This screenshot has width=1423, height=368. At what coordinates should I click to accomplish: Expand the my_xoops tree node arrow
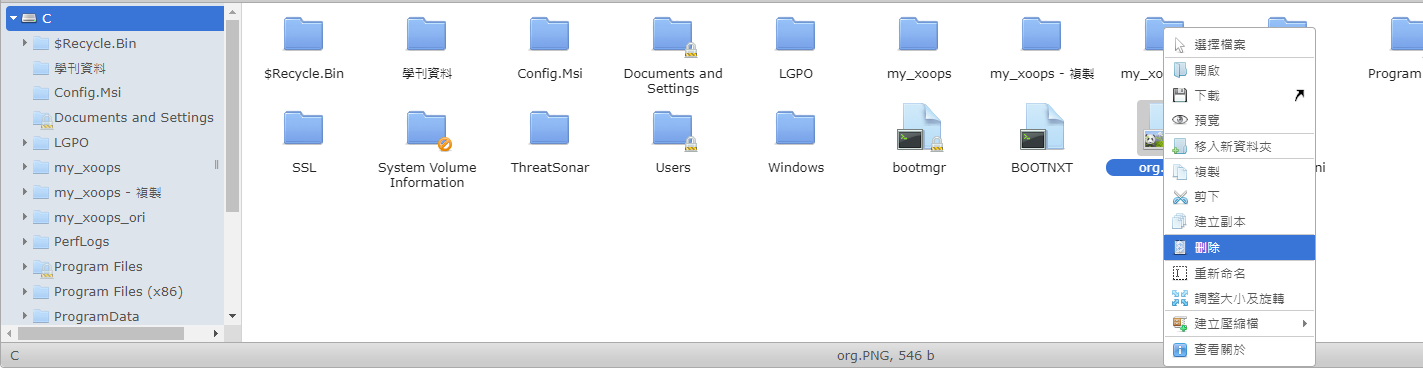tap(24, 168)
